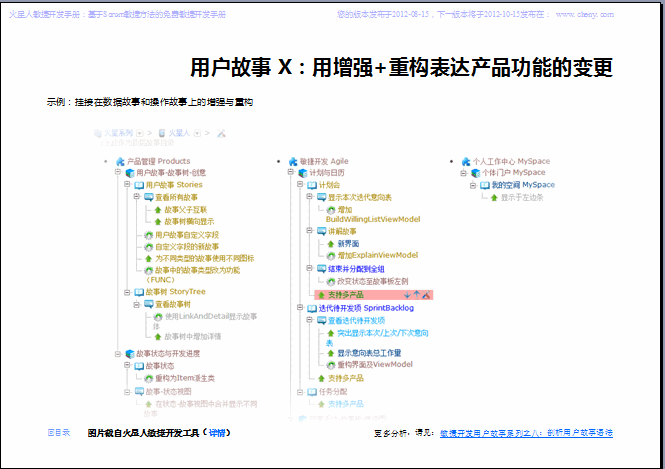The height and width of the screenshot is (469, 665).
Task: Click the puzzle icon beside 敏捷开发 Agile
Action: pyautogui.click(x=293, y=162)
